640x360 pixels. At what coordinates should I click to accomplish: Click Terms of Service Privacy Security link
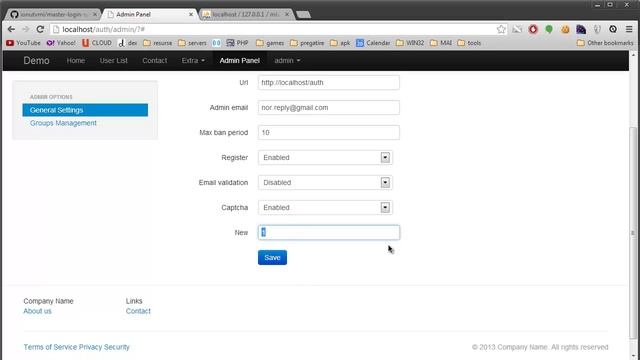[76, 347]
